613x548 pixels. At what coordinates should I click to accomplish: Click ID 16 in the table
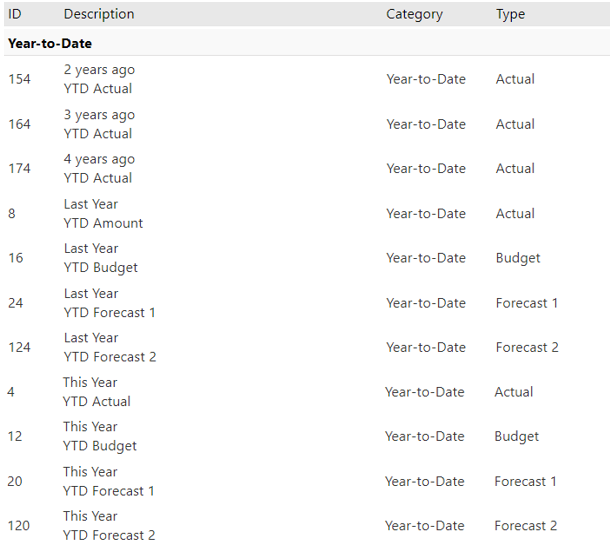coord(15,258)
